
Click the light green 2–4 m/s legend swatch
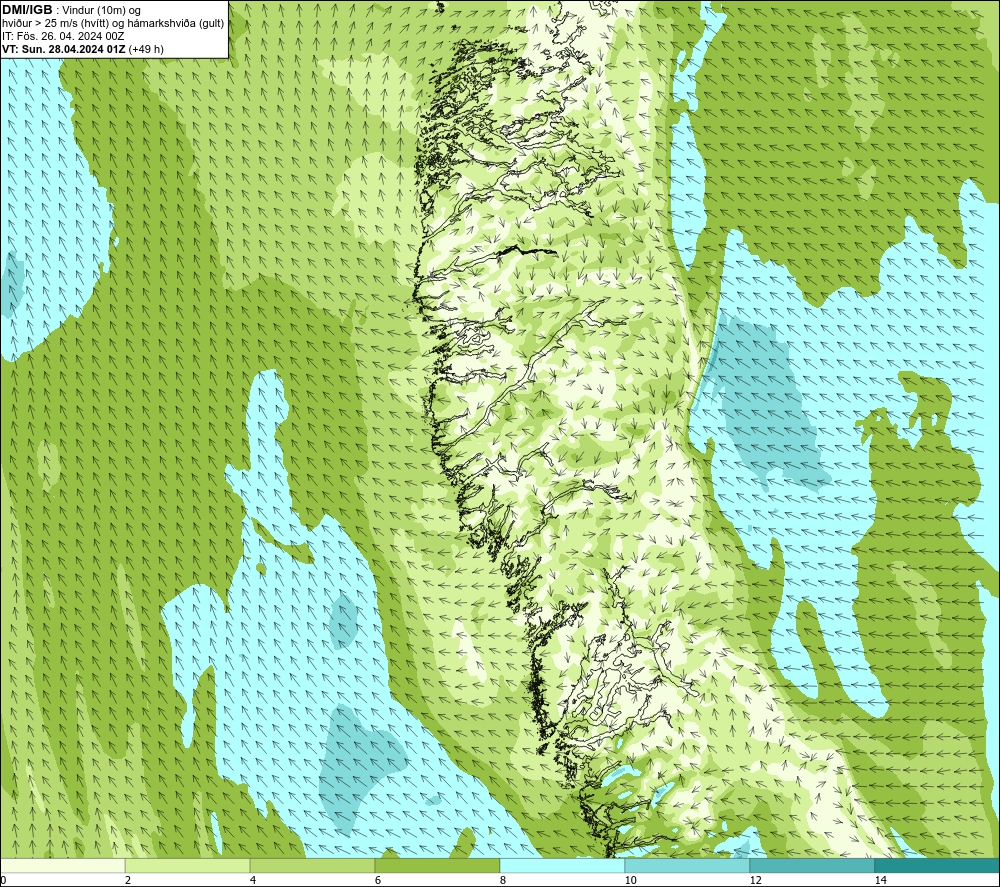pos(188,865)
